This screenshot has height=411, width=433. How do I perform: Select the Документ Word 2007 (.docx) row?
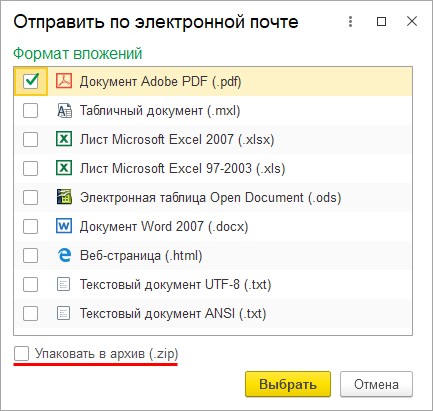pos(213,227)
